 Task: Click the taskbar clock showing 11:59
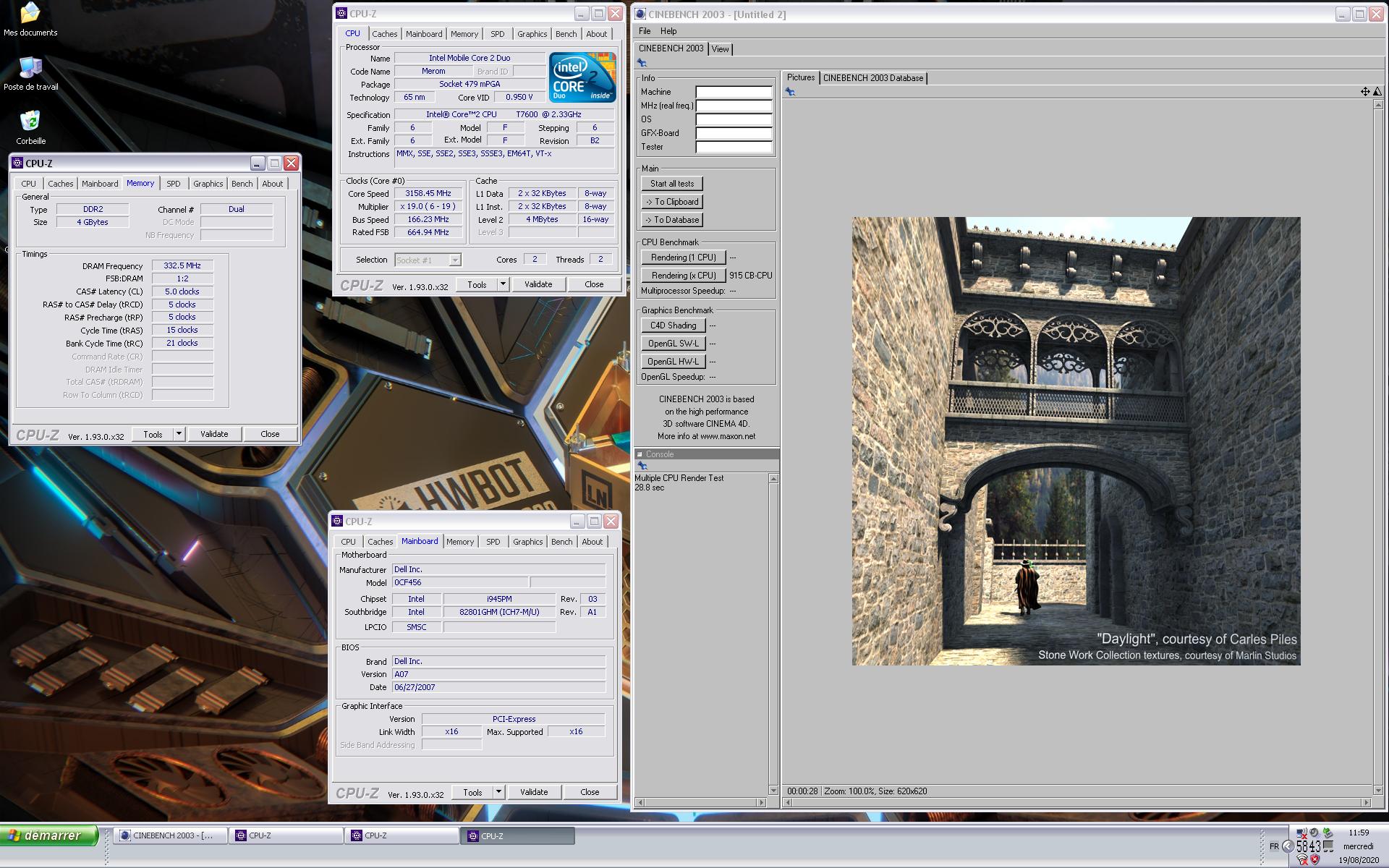click(x=1359, y=833)
